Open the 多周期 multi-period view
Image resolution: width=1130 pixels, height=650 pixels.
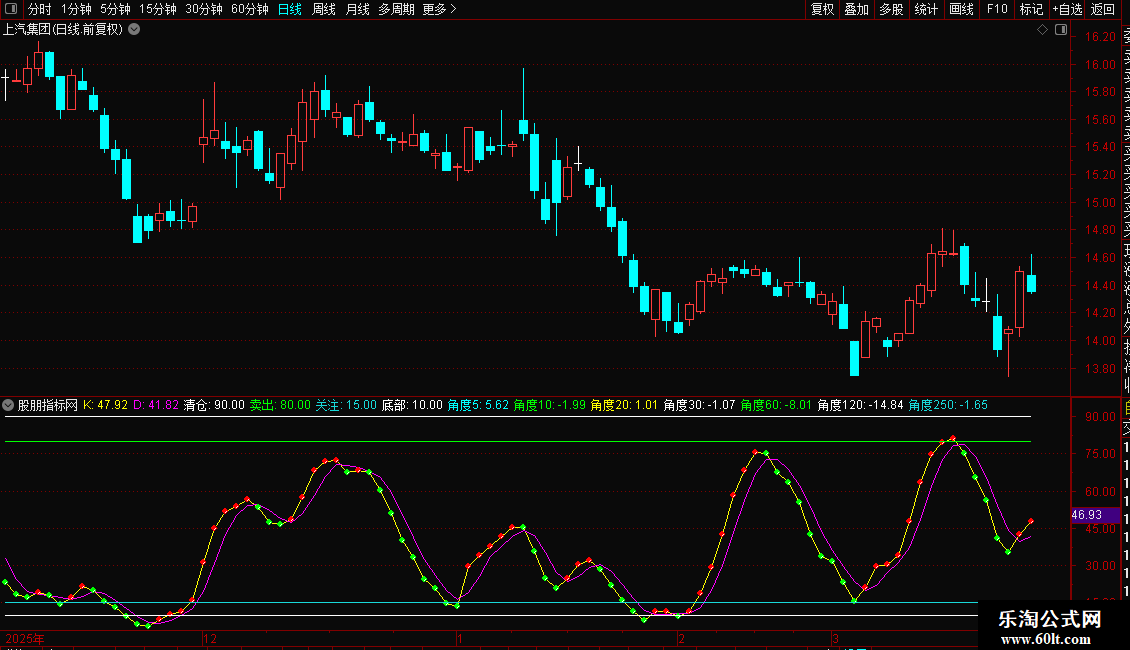(x=396, y=9)
